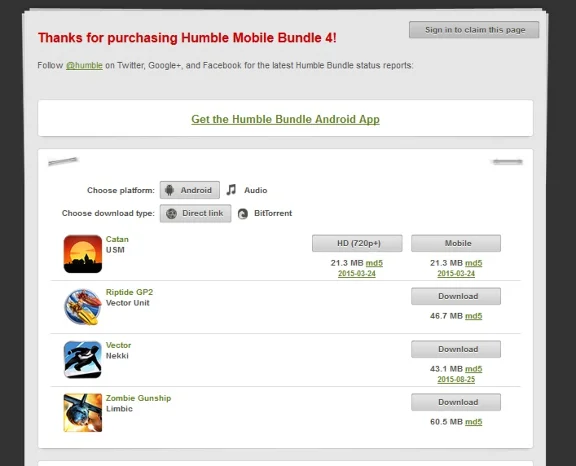Click the Limbic developer name
Viewport: 576px width, 466px height.
click(x=119, y=409)
